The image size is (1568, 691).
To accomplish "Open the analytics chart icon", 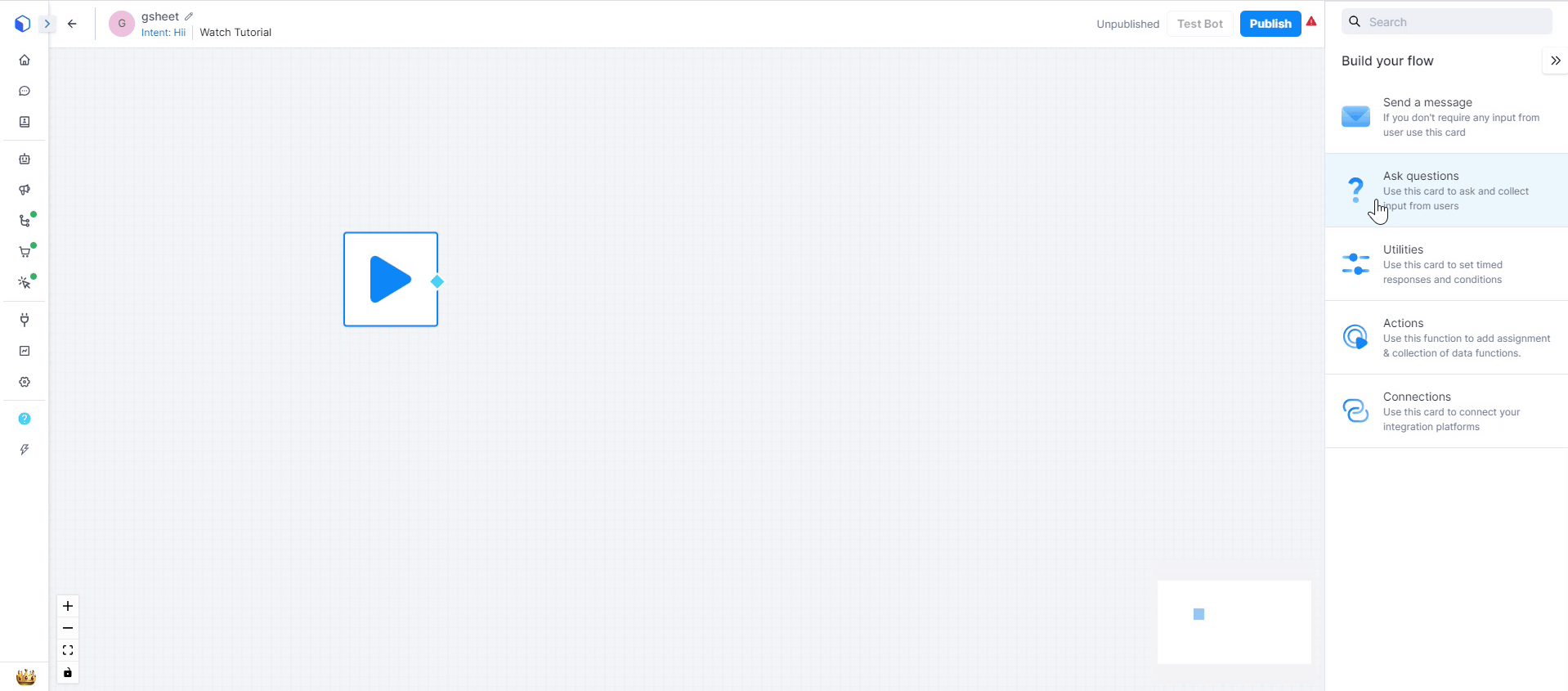I will pyautogui.click(x=25, y=351).
